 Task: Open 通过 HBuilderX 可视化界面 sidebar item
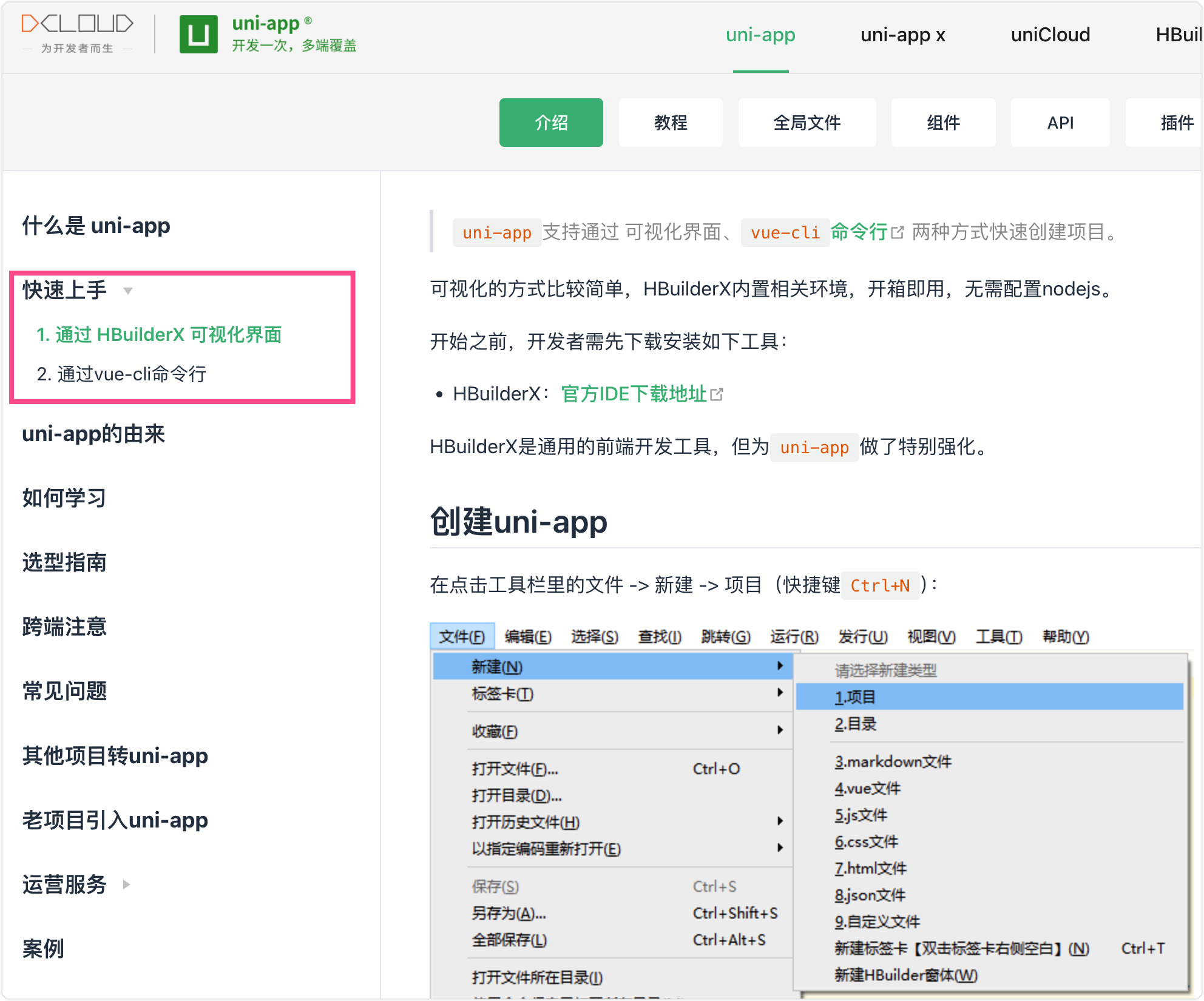tap(159, 334)
